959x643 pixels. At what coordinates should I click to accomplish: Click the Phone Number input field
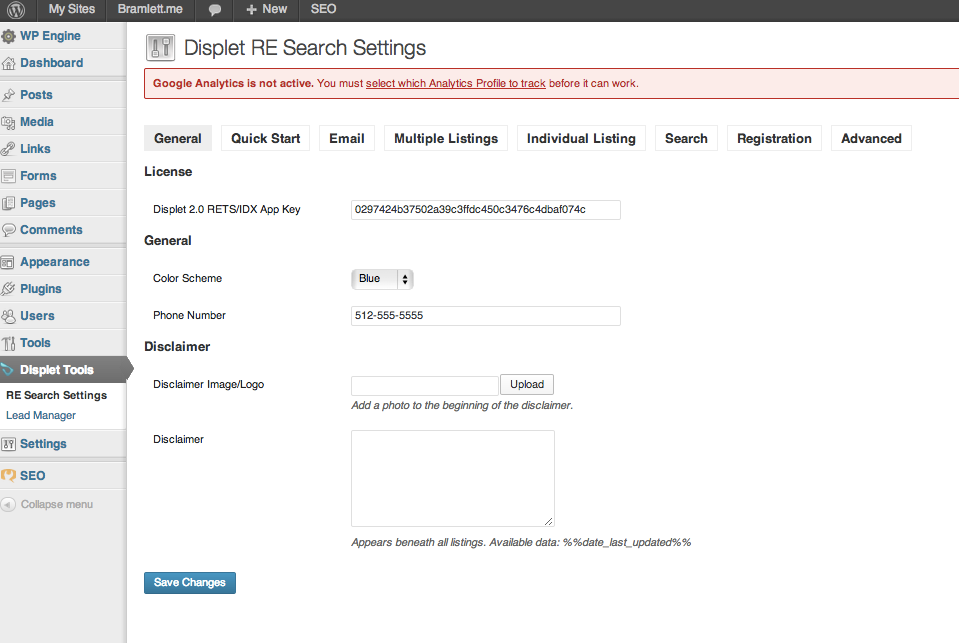[486, 316]
